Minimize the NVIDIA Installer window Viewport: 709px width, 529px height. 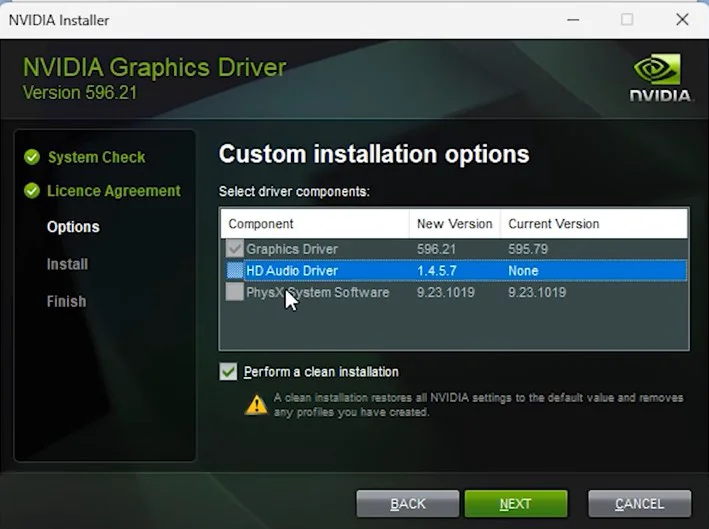pos(573,20)
